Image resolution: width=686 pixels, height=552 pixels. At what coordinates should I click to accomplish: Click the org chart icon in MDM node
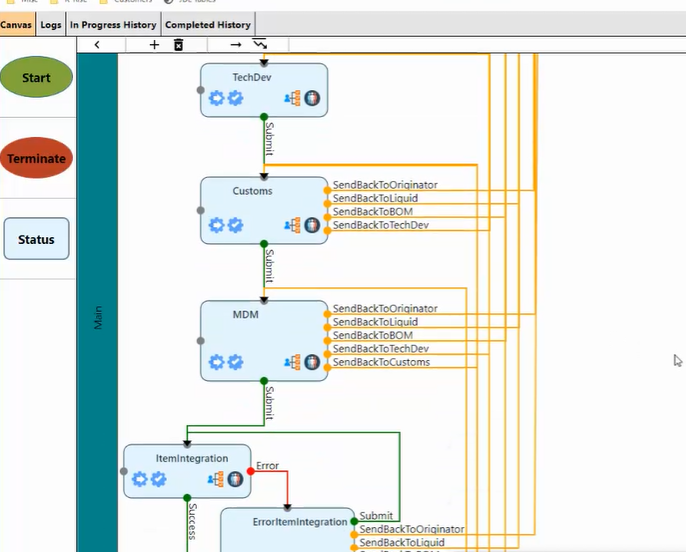[x=293, y=362]
